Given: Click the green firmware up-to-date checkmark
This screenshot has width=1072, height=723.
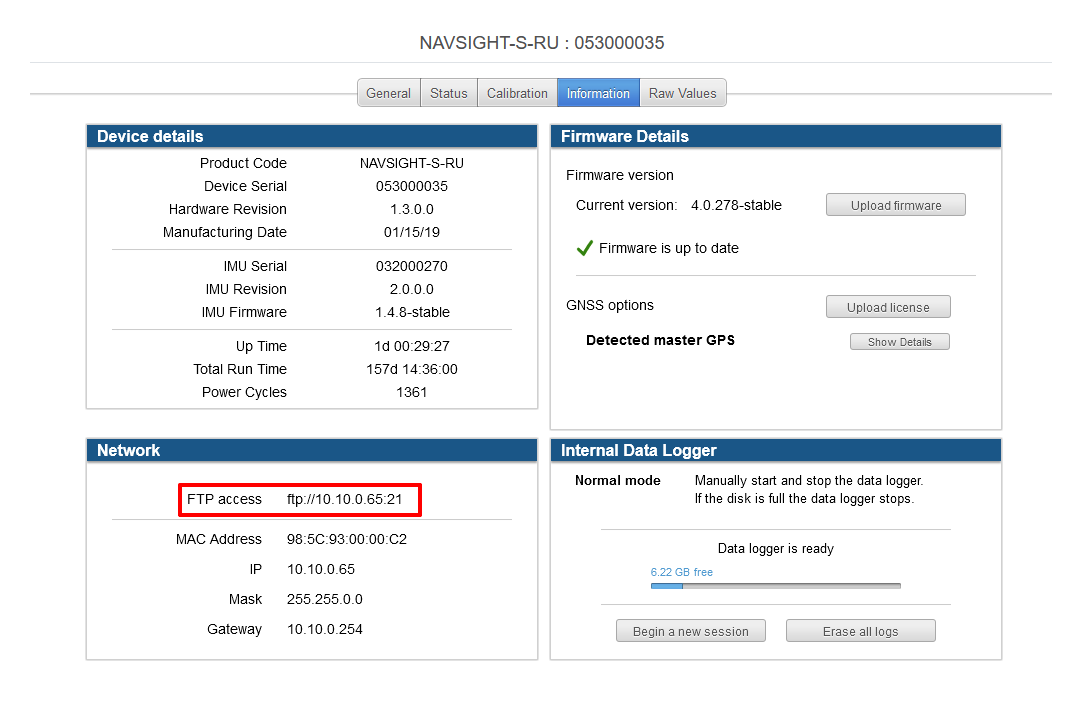Looking at the screenshot, I should click(585, 248).
